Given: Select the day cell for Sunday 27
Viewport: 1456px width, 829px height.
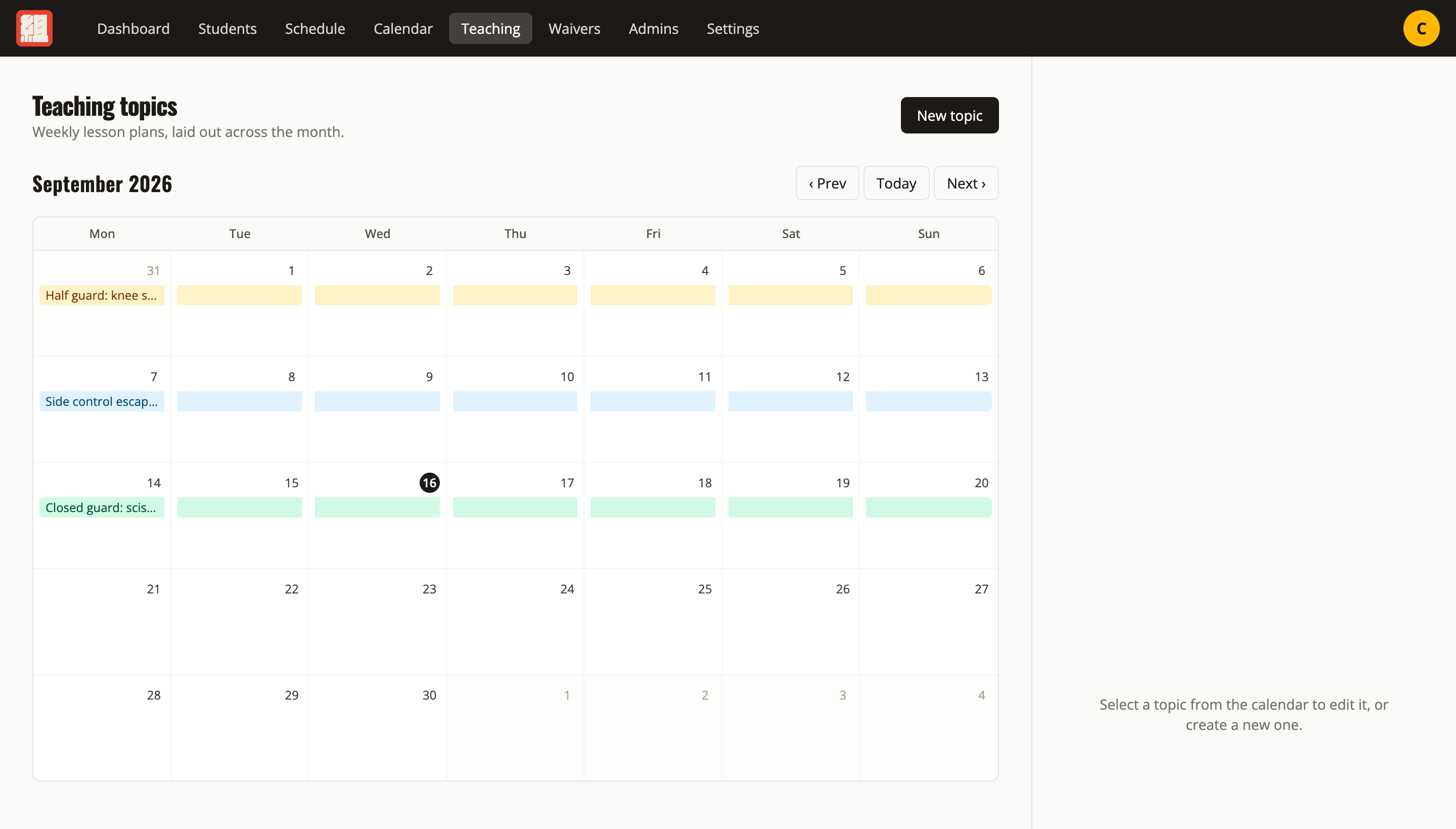Looking at the screenshot, I should click(x=928, y=622).
